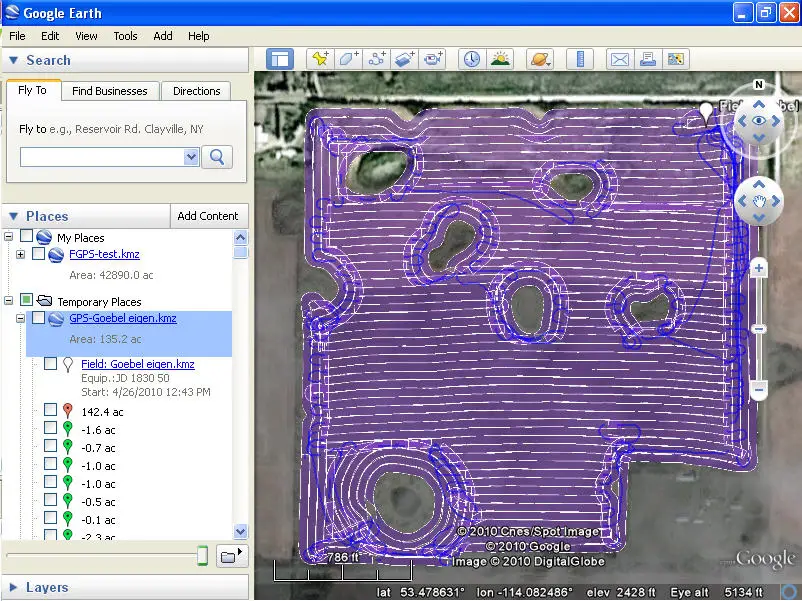Image resolution: width=802 pixels, height=601 pixels.
Task: Check the -0.5 ac checkbox
Action: click(50, 499)
